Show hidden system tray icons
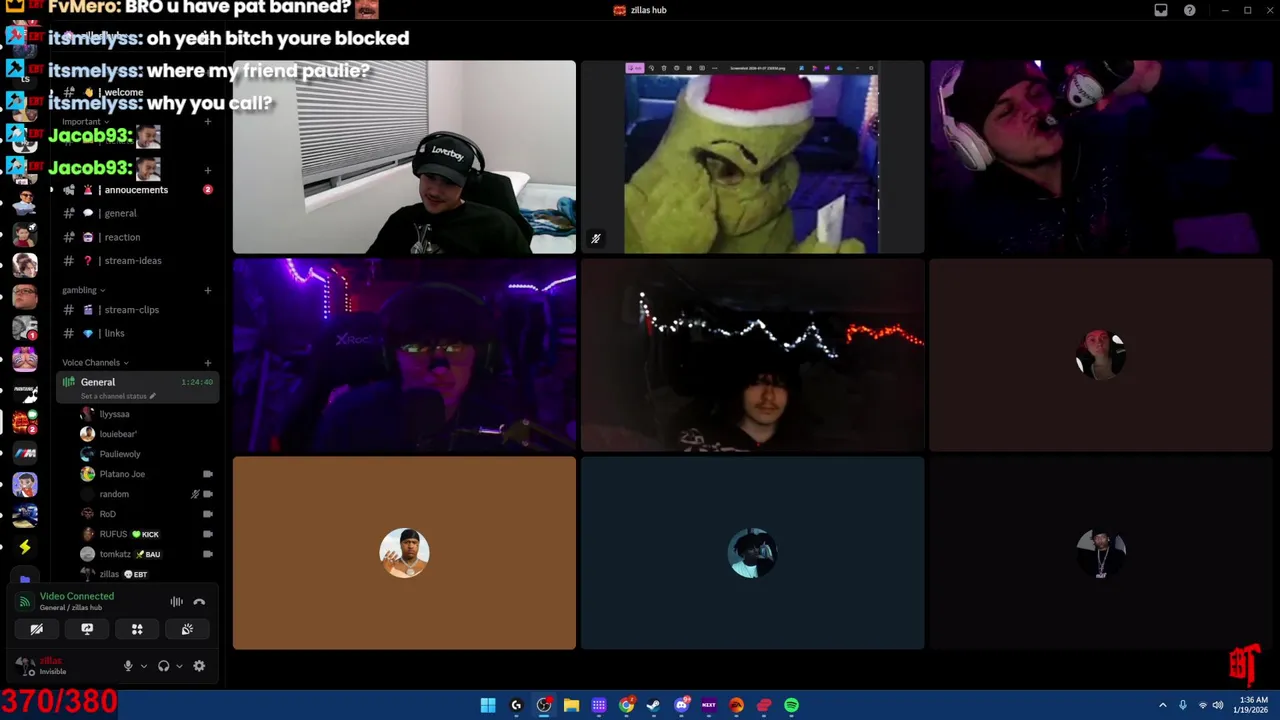Viewport: 1280px width, 720px height. 1162,705
